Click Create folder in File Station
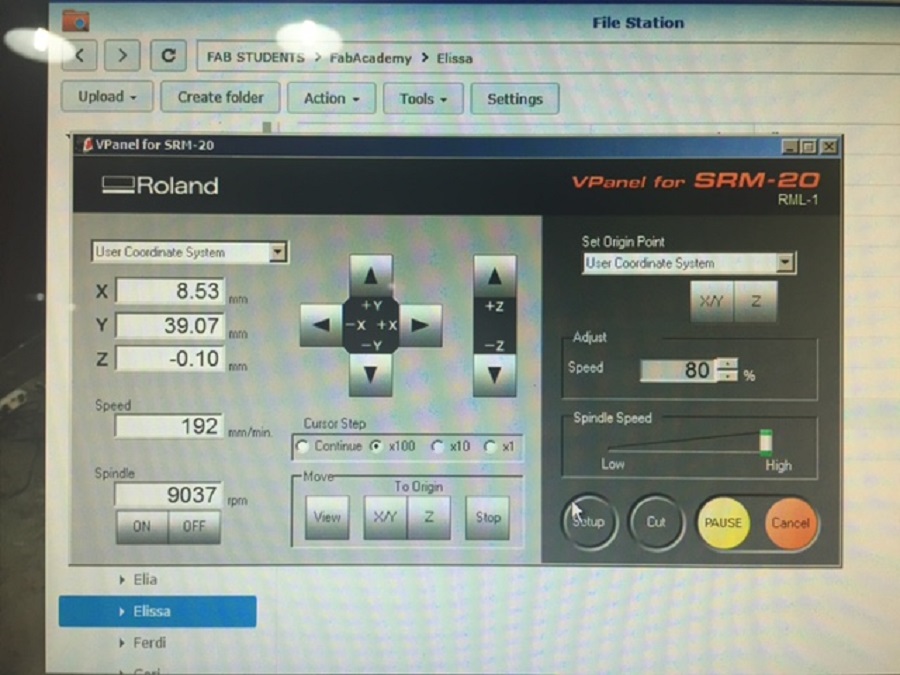 [x=220, y=97]
